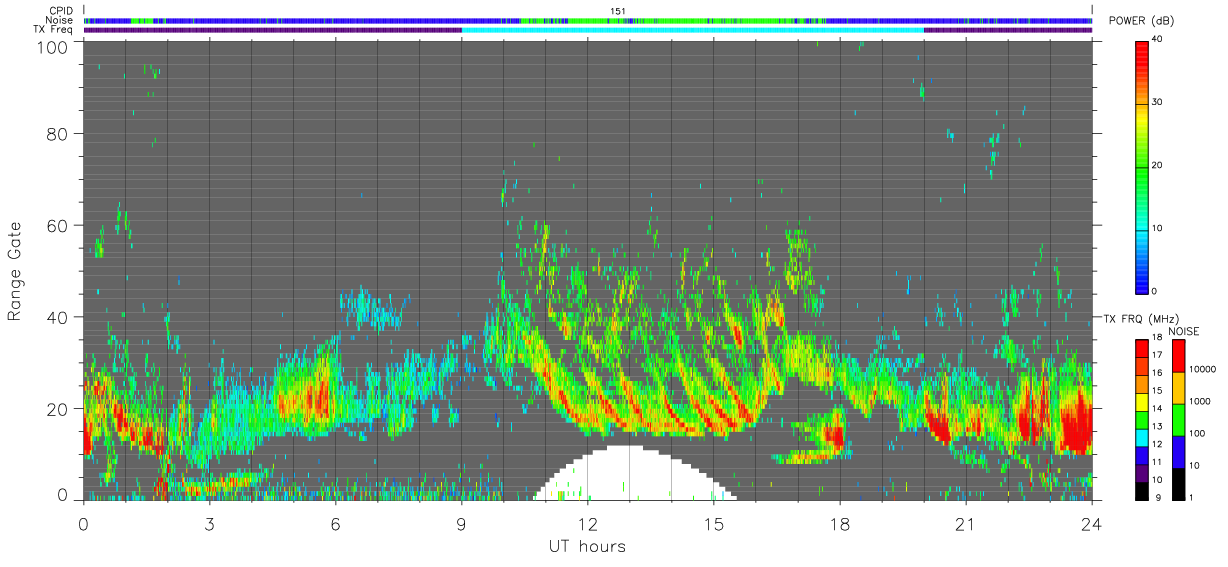Screen dimensions: 1228x567
Task: Click the green segment of the NOISE color bar
Action: 1179,419
